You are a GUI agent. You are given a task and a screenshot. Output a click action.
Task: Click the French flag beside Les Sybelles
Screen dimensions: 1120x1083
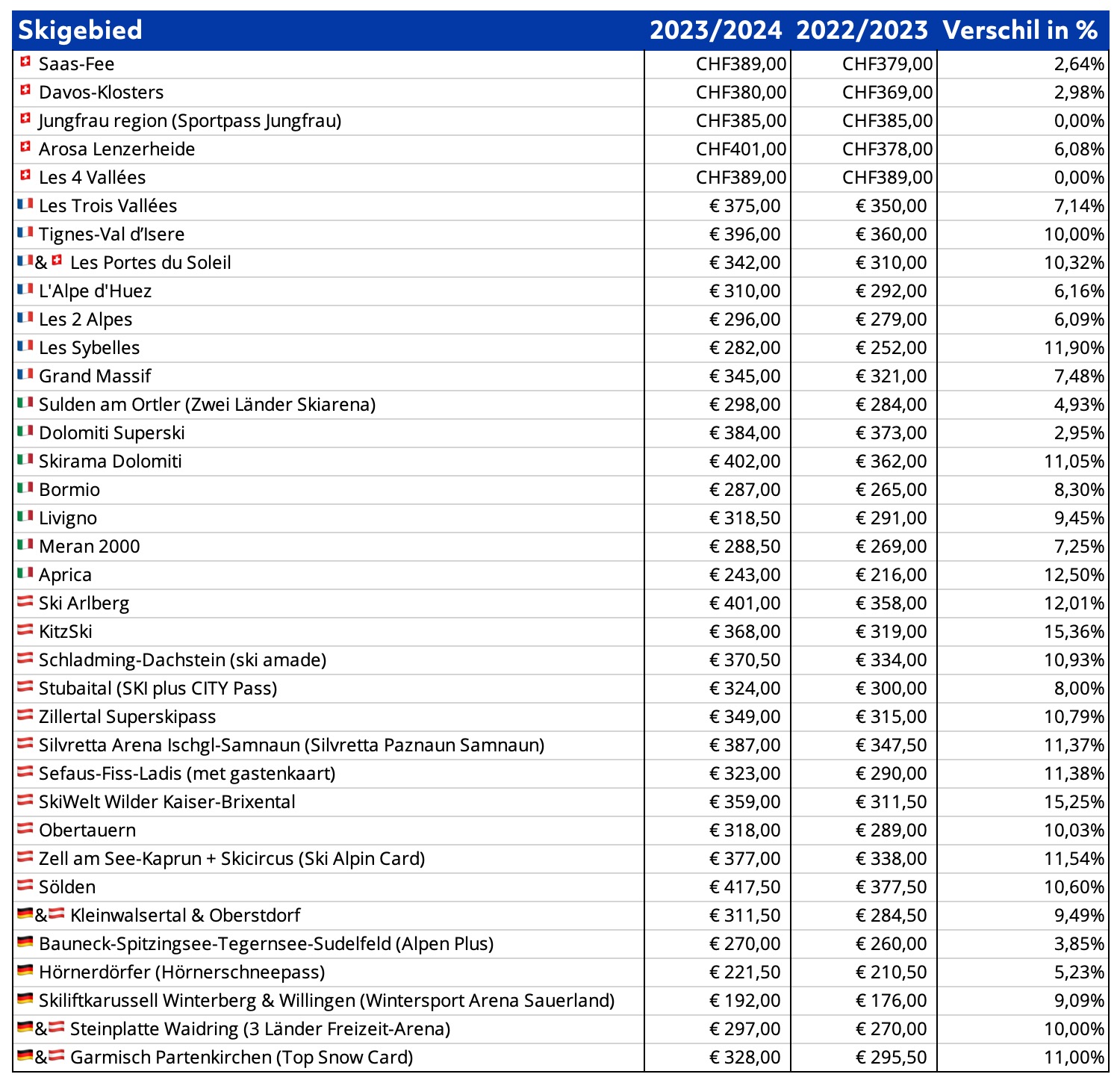(x=25, y=345)
